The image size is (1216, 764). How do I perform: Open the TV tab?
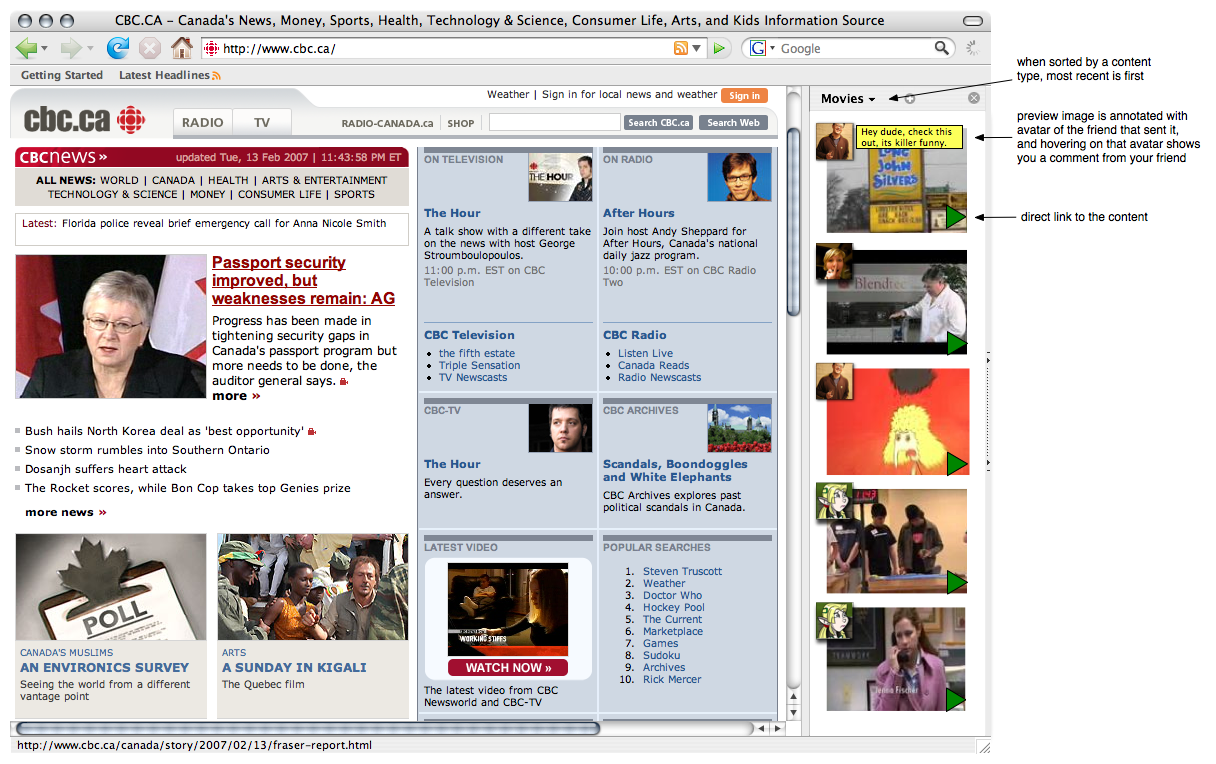click(262, 122)
